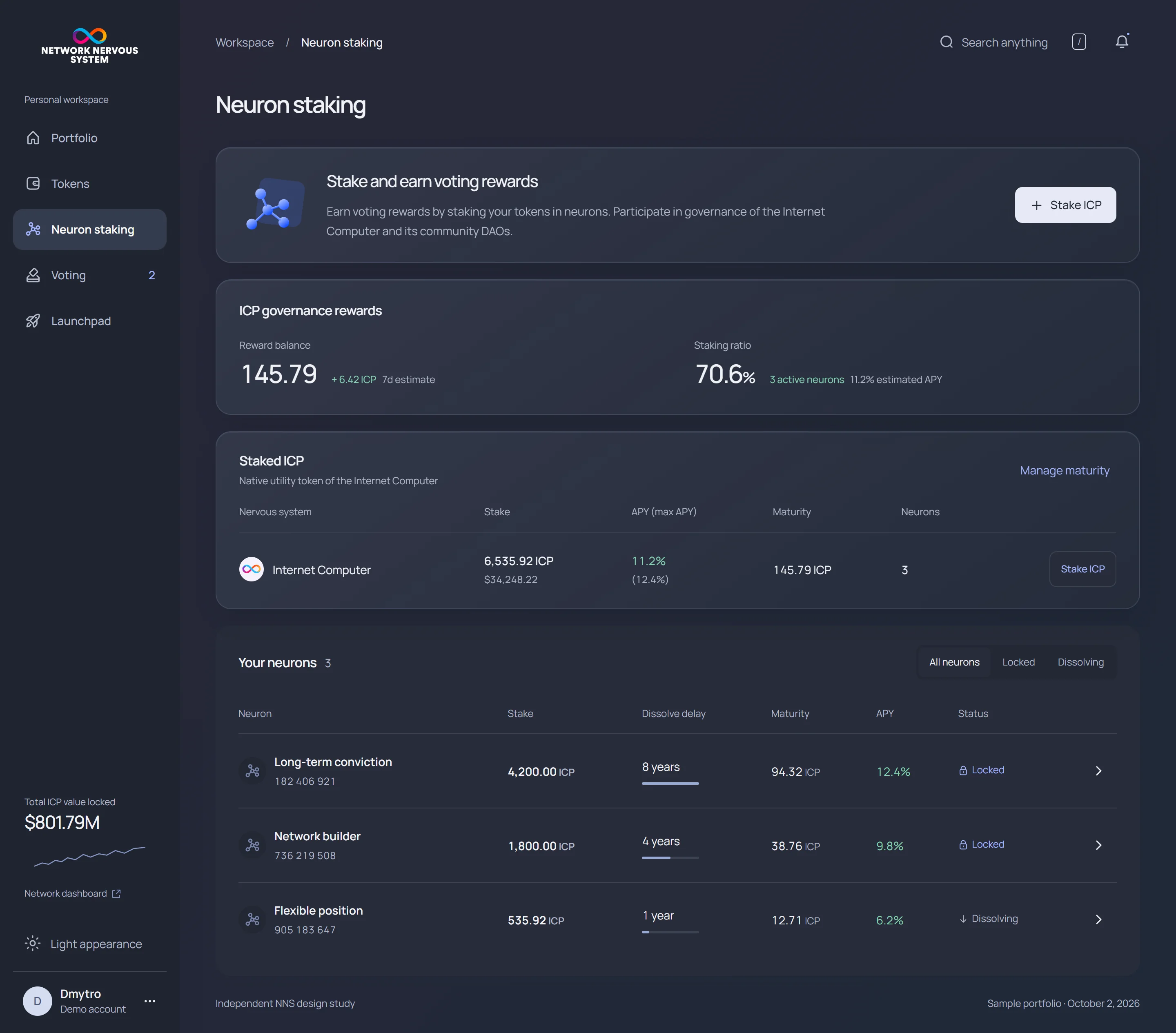Open the Launchpad rocket icon
Image resolution: width=1176 pixels, height=1033 pixels.
[x=33, y=321]
